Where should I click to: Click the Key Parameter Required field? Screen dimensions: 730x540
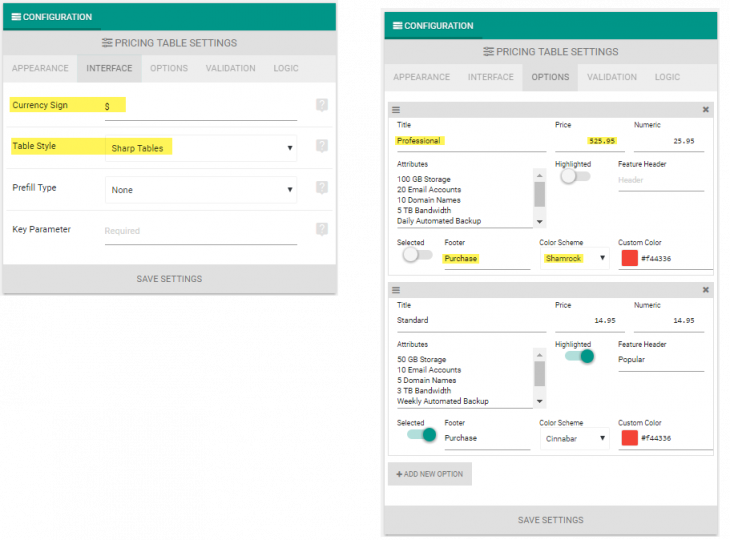[201, 233]
